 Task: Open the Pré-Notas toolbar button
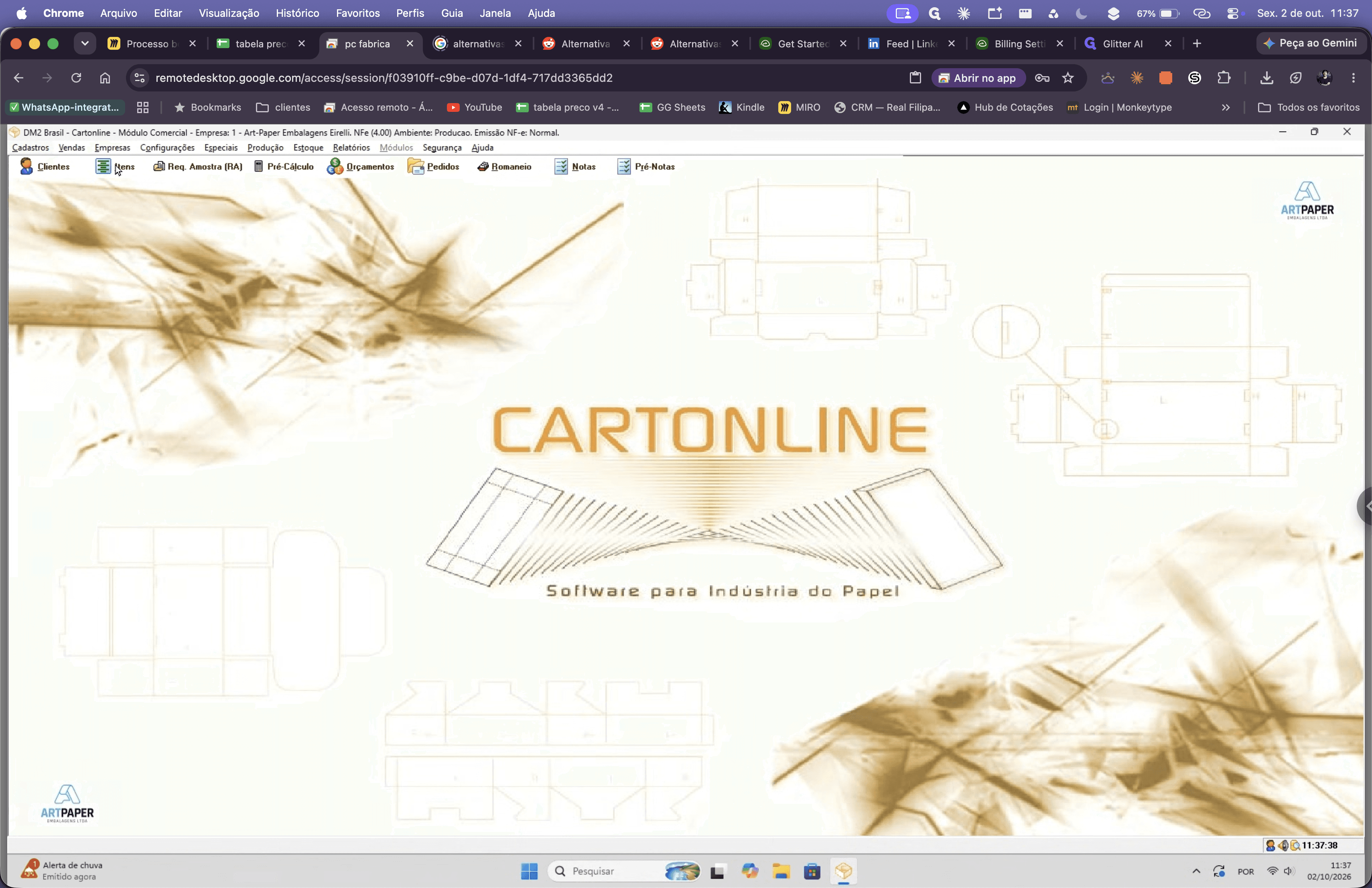[x=645, y=166]
